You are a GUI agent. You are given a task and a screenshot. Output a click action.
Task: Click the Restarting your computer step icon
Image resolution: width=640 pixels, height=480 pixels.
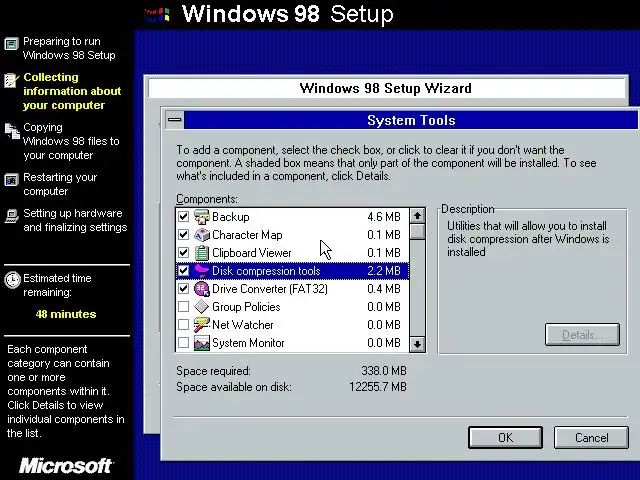pos(11,180)
